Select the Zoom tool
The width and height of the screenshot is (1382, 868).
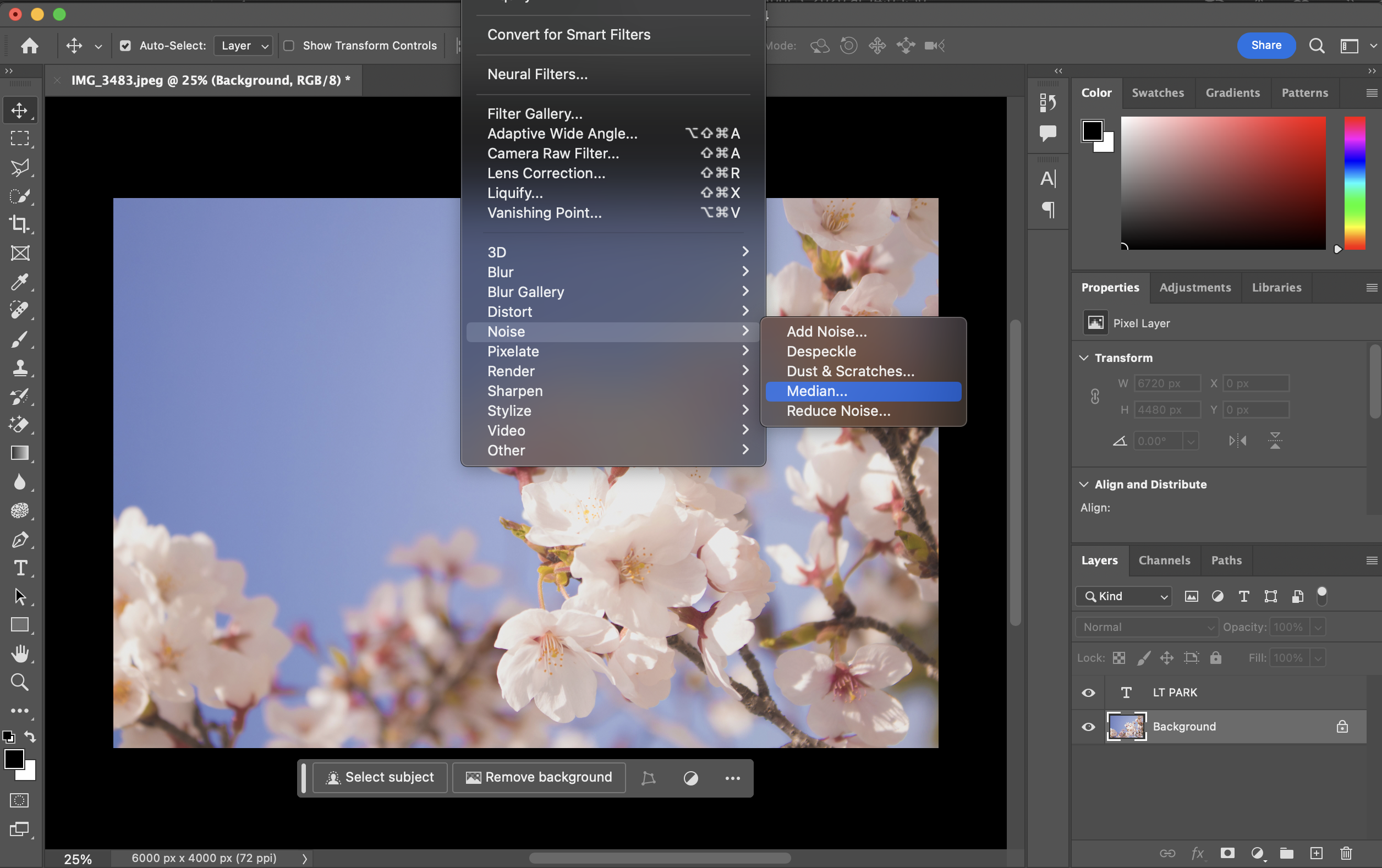tap(19, 682)
